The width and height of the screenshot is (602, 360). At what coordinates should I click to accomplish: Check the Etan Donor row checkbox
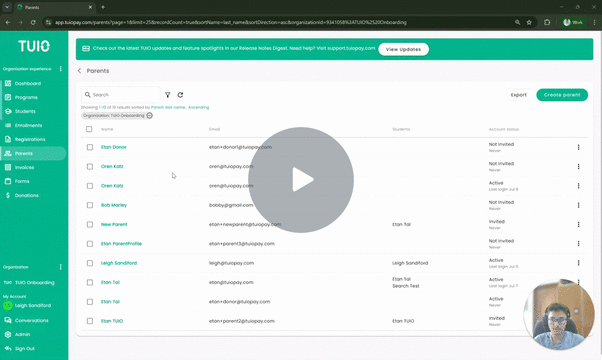(90, 147)
